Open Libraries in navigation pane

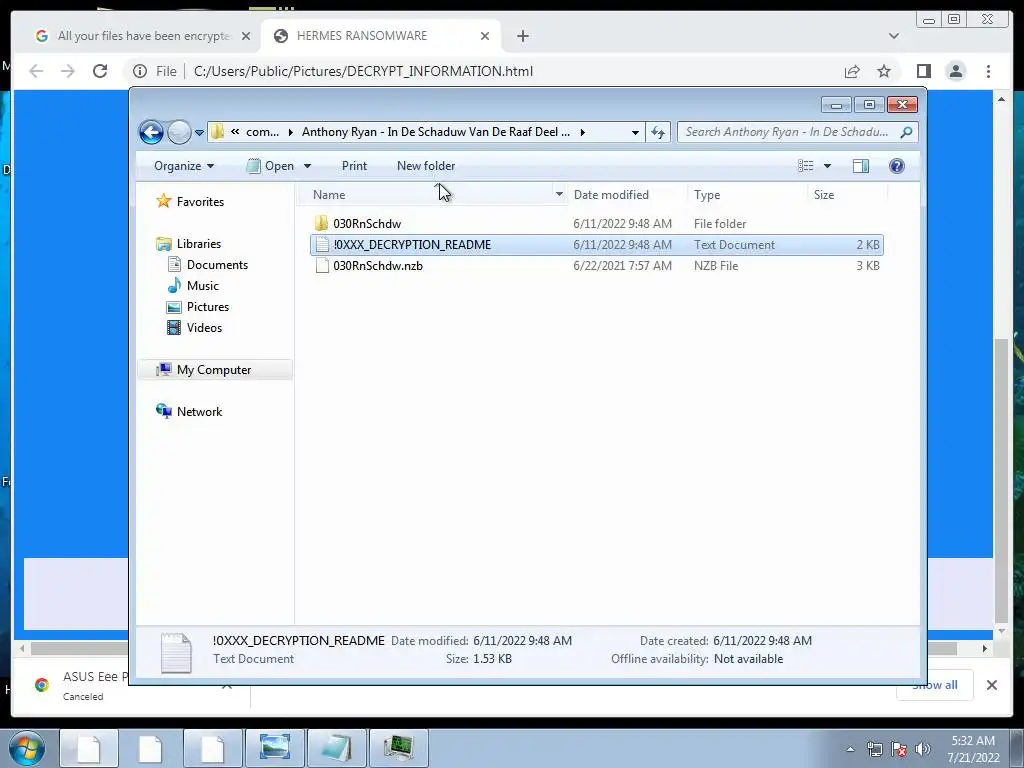[x=189, y=244]
